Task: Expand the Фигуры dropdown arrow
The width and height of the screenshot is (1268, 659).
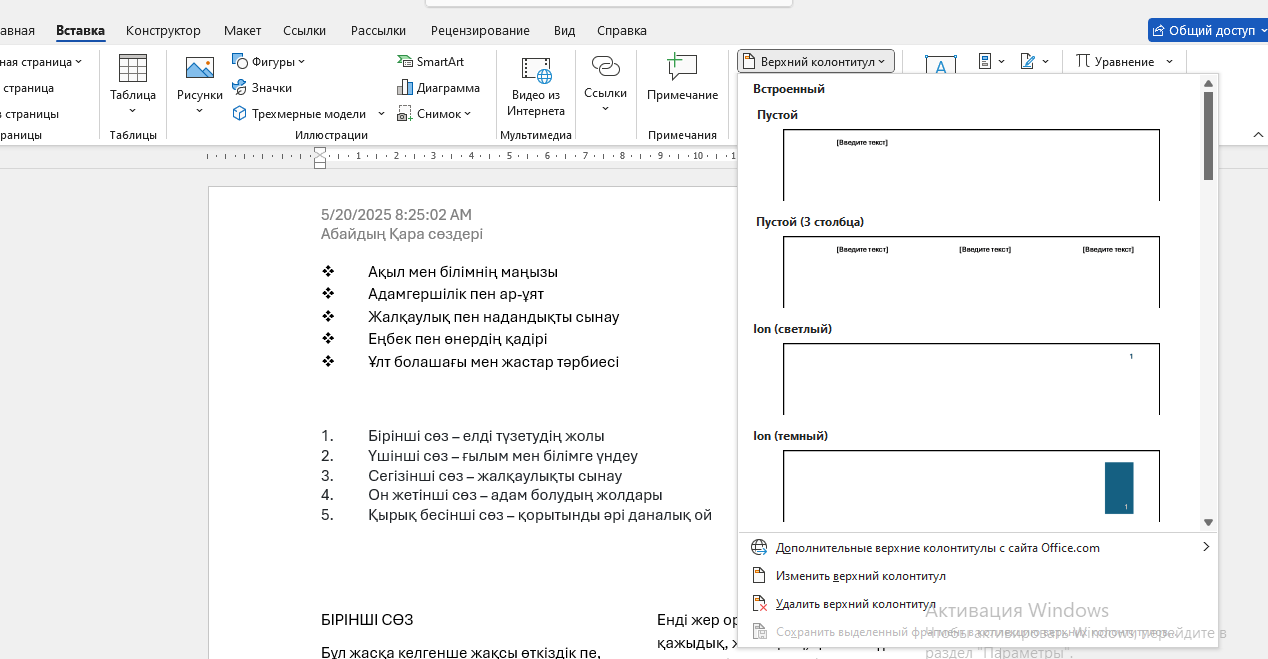Action: pos(301,62)
